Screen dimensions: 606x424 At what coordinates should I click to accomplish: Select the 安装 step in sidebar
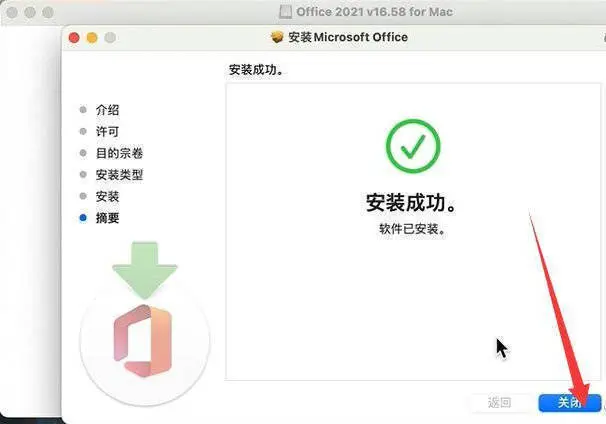107,196
